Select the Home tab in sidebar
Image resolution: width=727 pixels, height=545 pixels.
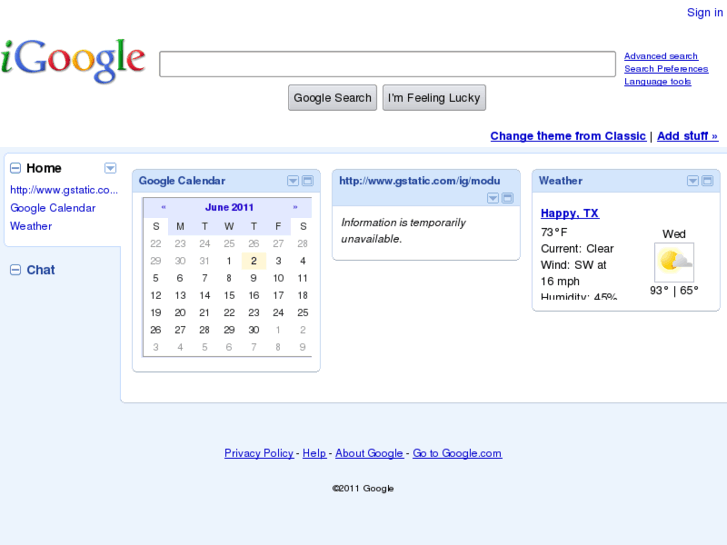click(44, 168)
